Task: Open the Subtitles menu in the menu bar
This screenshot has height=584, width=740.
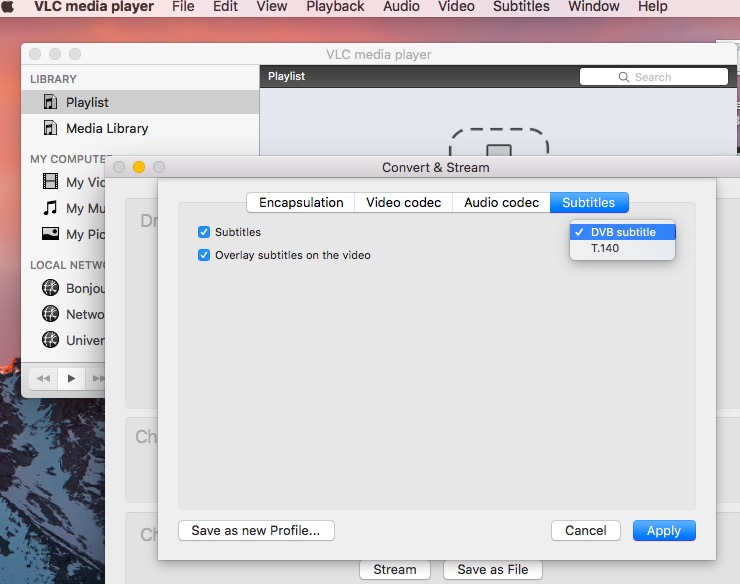Action: coord(521,7)
